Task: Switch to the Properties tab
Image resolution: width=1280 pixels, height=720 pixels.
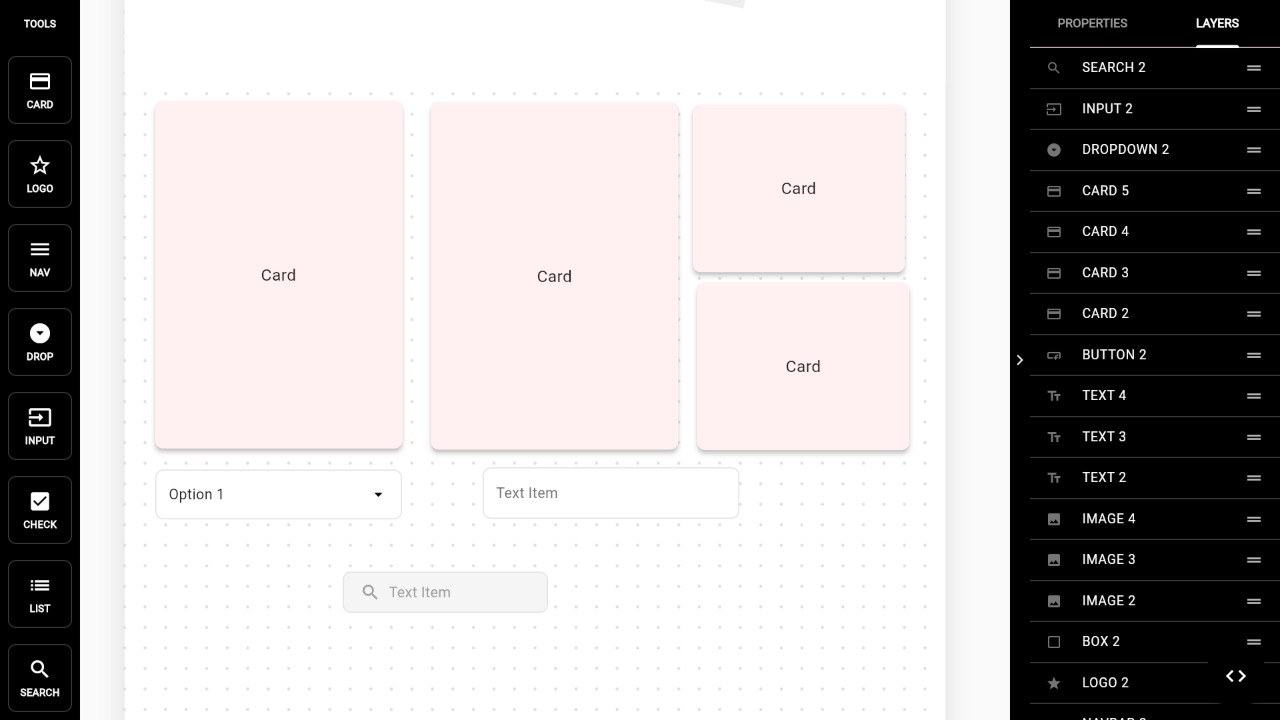Action: pyautogui.click(x=1092, y=23)
